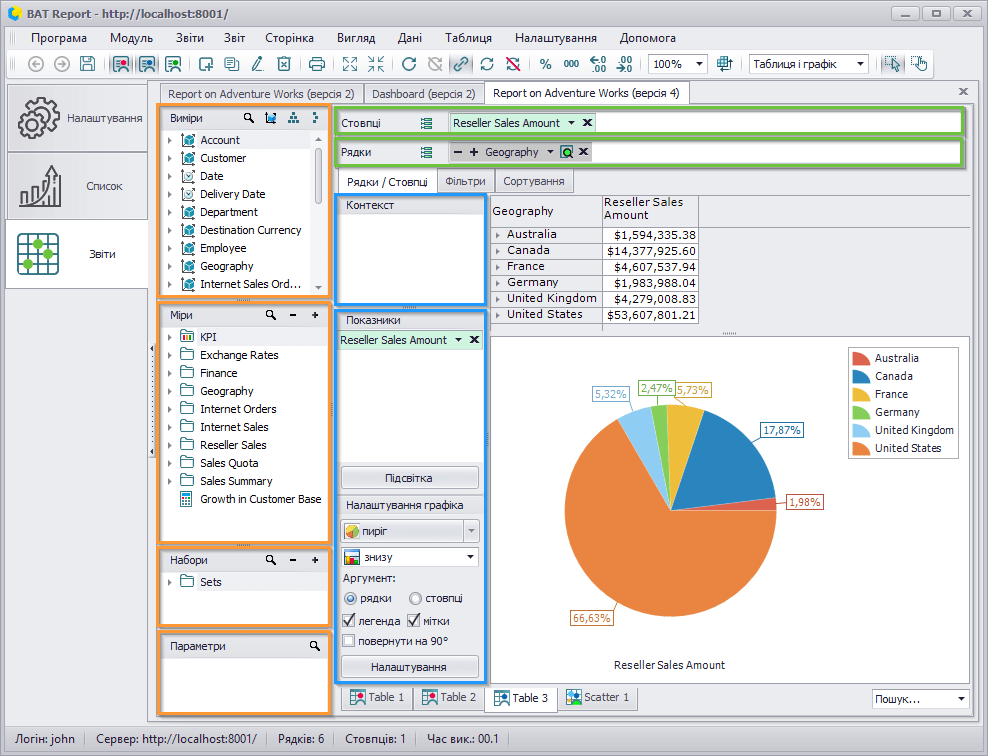The width and height of the screenshot is (988, 756).
Task: Click the rename pencil toolbar icon
Action: pyautogui.click(x=258, y=64)
